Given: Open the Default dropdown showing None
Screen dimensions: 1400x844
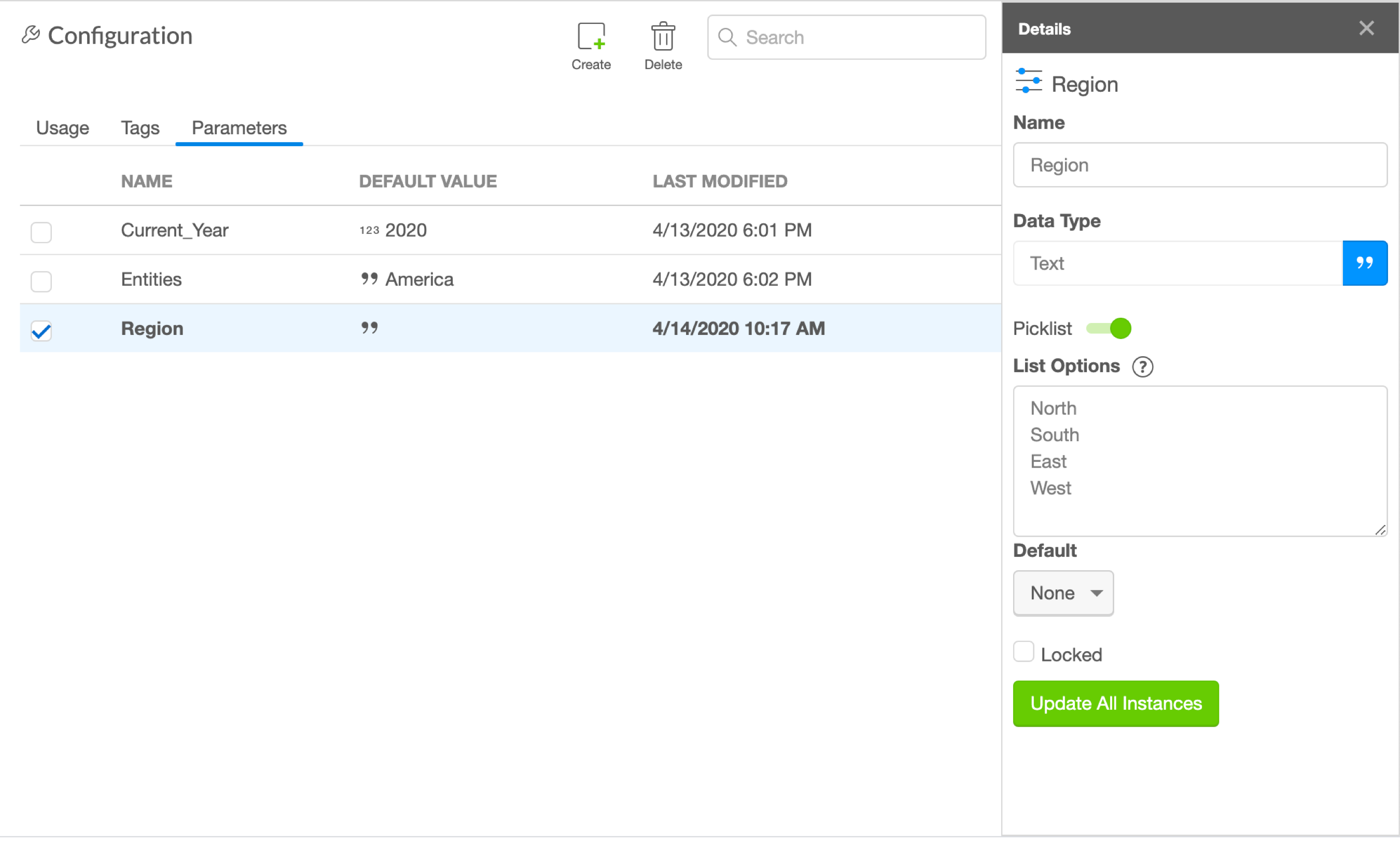Looking at the screenshot, I should (1062, 593).
